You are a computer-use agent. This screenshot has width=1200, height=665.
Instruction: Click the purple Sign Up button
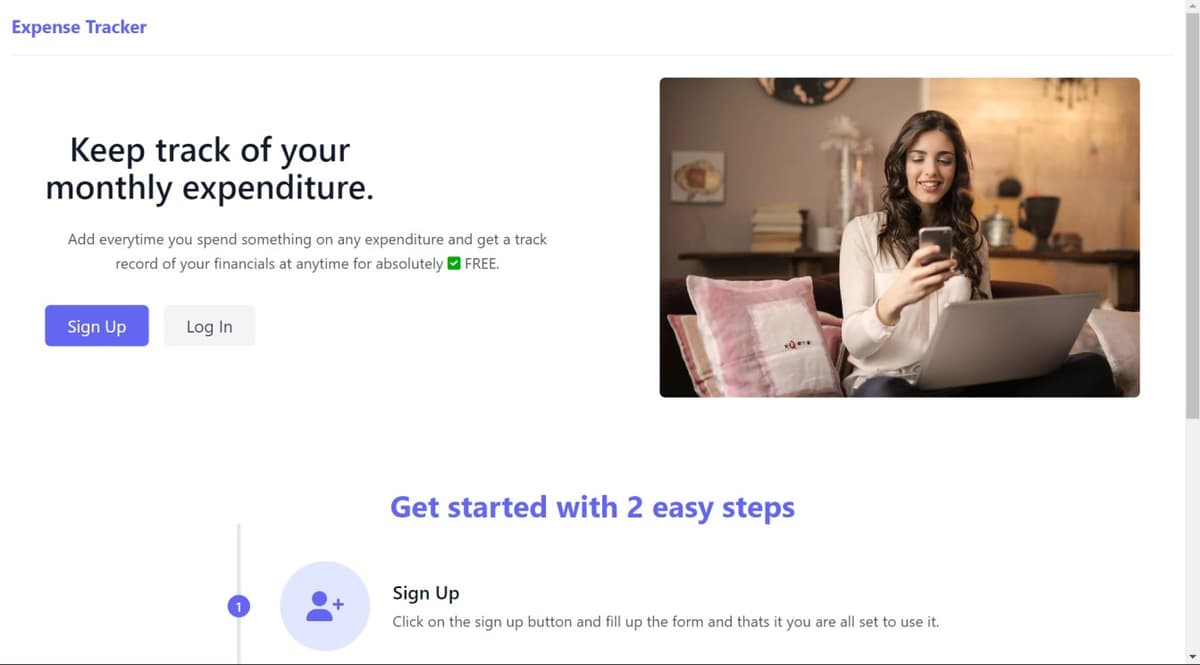[97, 326]
